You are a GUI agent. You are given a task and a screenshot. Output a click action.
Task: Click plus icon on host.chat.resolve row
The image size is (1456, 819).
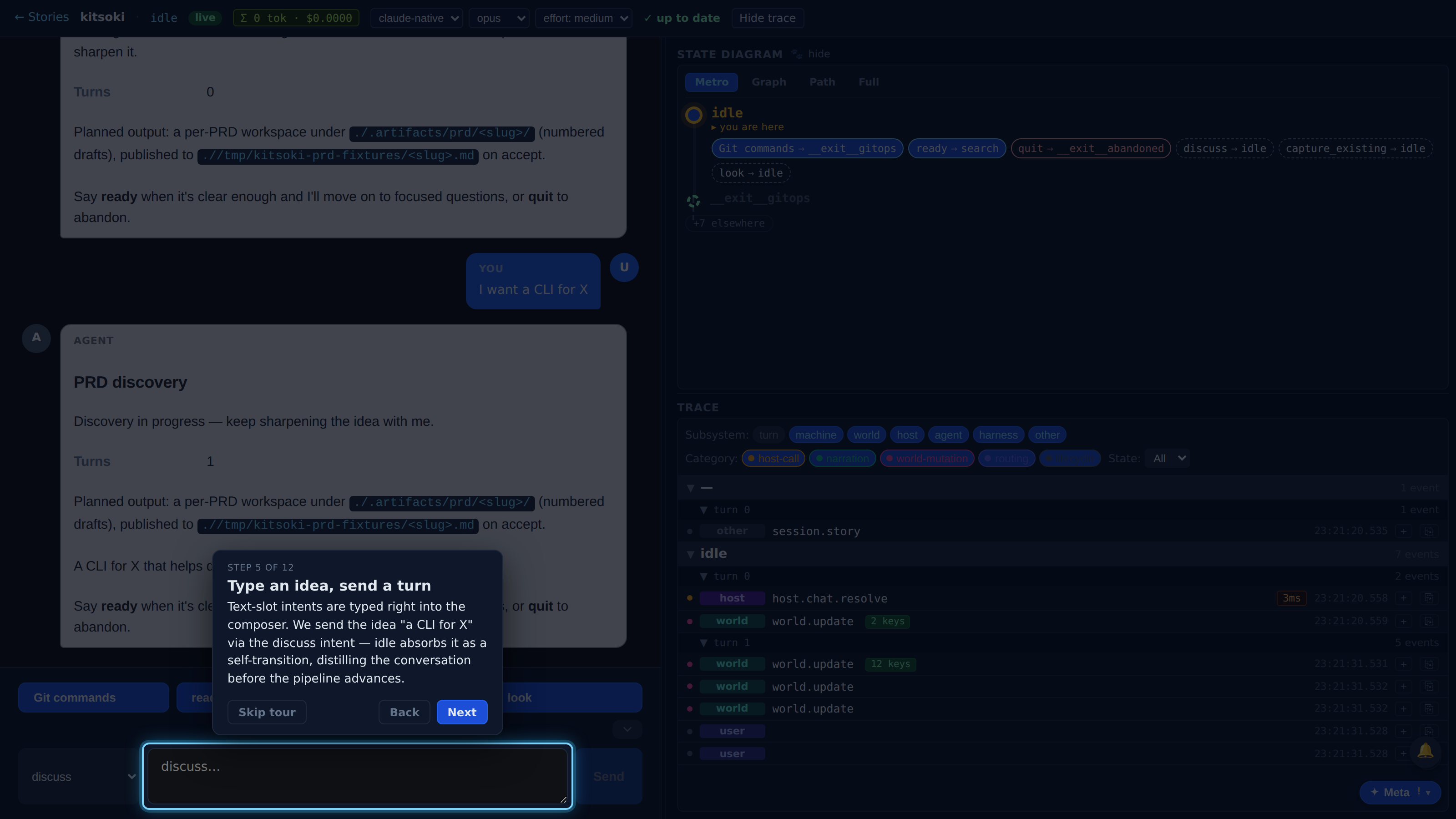(x=1403, y=598)
